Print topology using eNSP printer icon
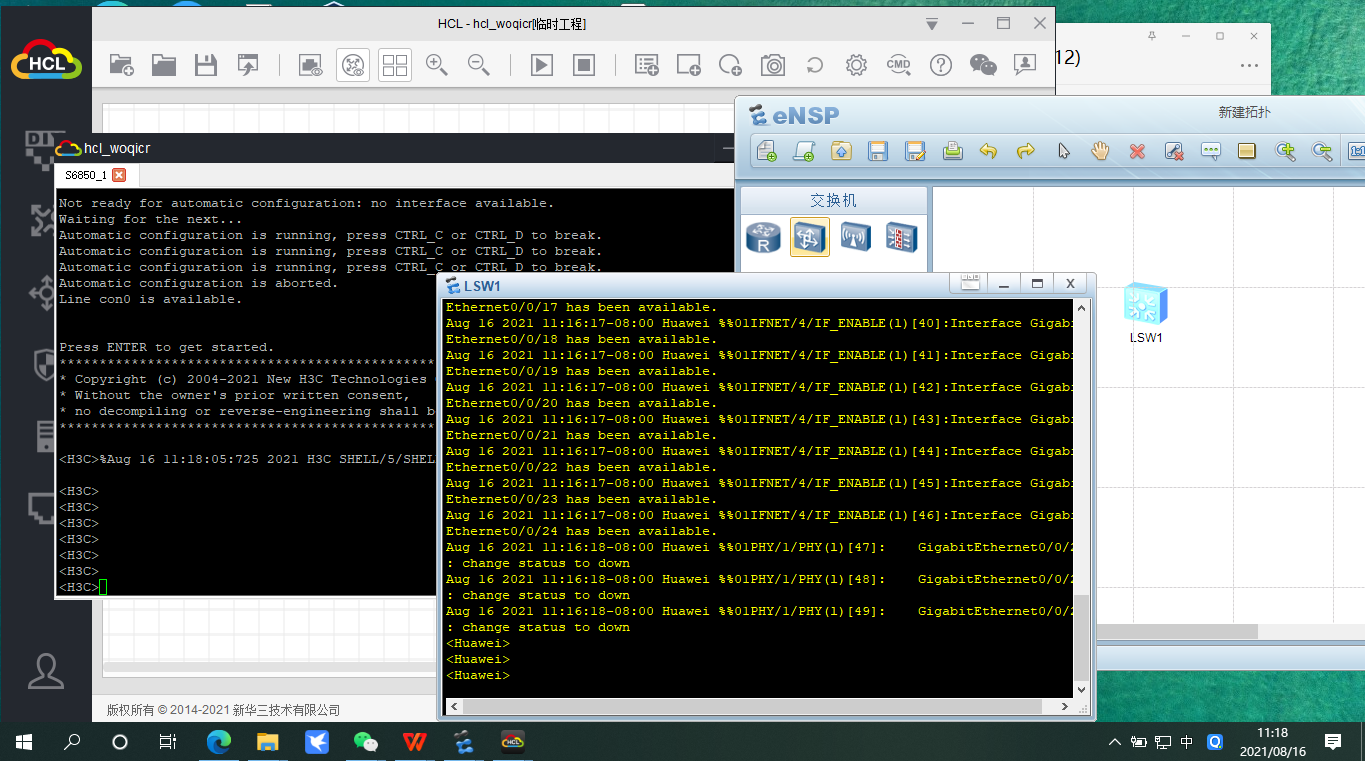 pyautogui.click(x=952, y=151)
